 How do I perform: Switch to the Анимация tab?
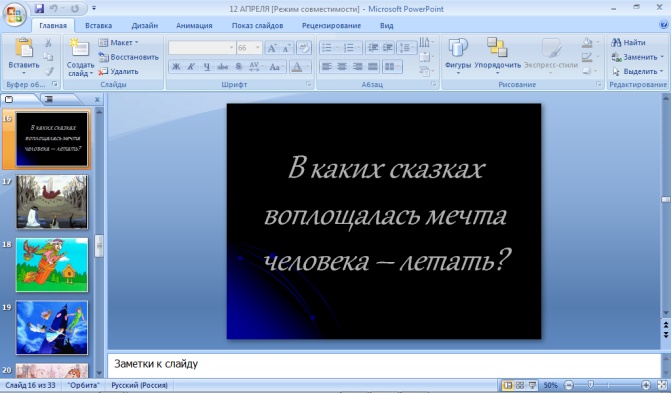[194, 26]
